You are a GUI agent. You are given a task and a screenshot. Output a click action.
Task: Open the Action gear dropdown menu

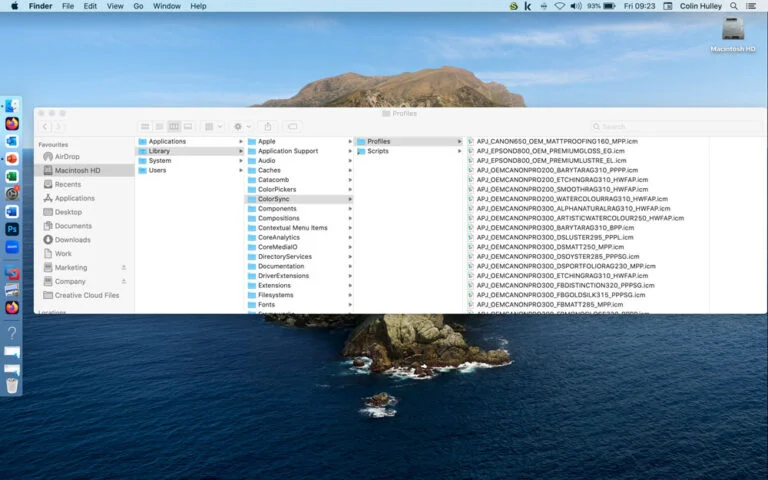click(241, 127)
